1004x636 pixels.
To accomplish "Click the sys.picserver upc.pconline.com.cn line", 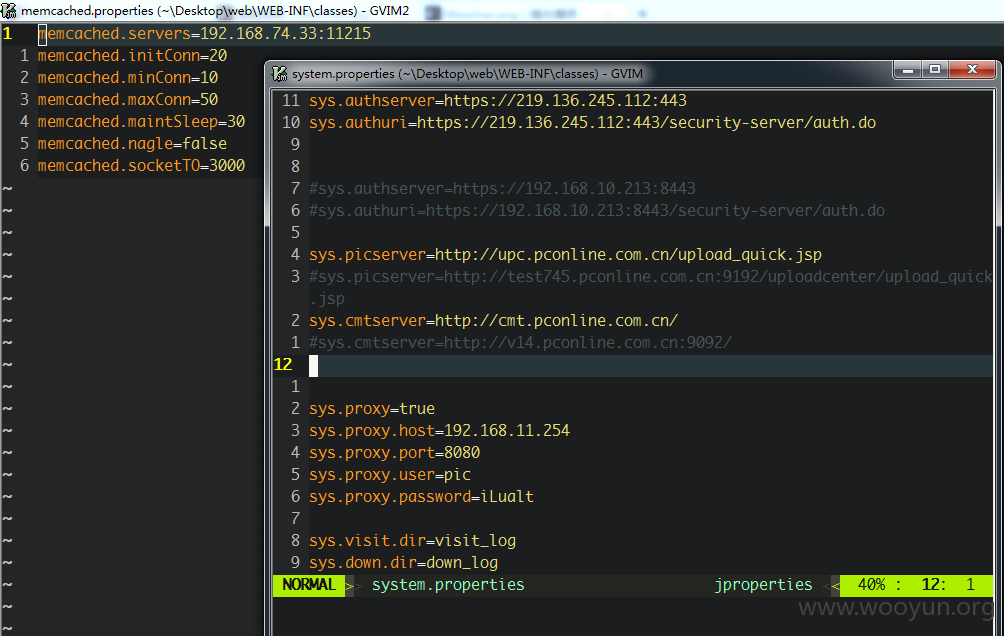I will pyautogui.click(x=565, y=254).
